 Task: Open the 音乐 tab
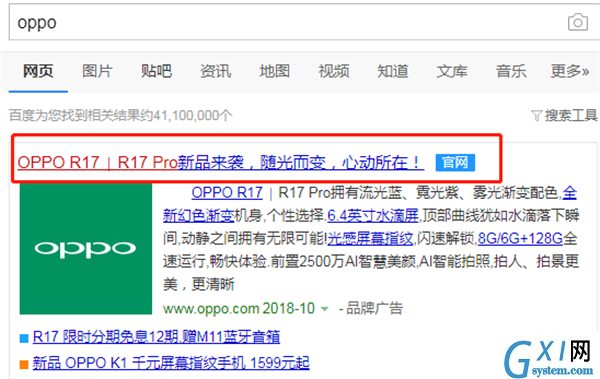click(x=511, y=71)
